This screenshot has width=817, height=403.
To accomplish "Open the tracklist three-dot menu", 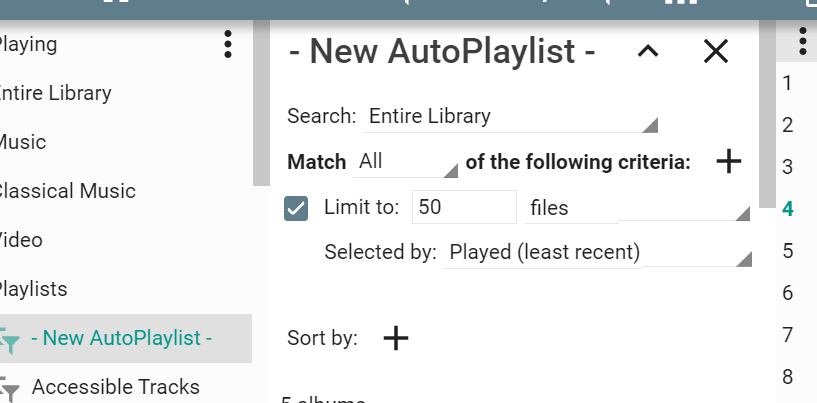I will tap(803, 41).
